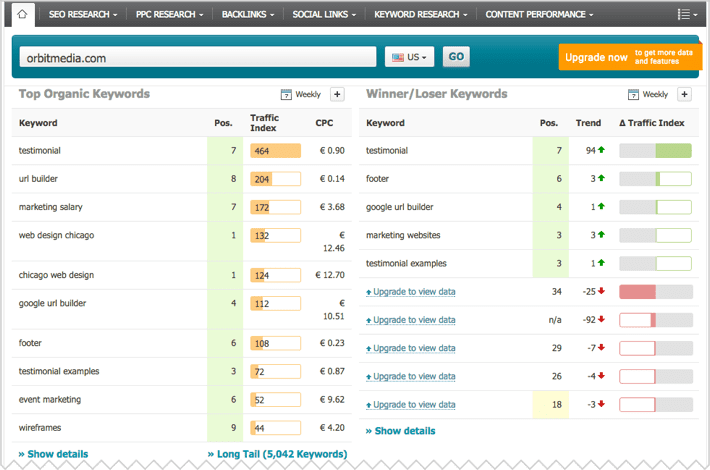Click the € 9.62 CPC value
This screenshot has height=470, width=710.
coord(332,399)
